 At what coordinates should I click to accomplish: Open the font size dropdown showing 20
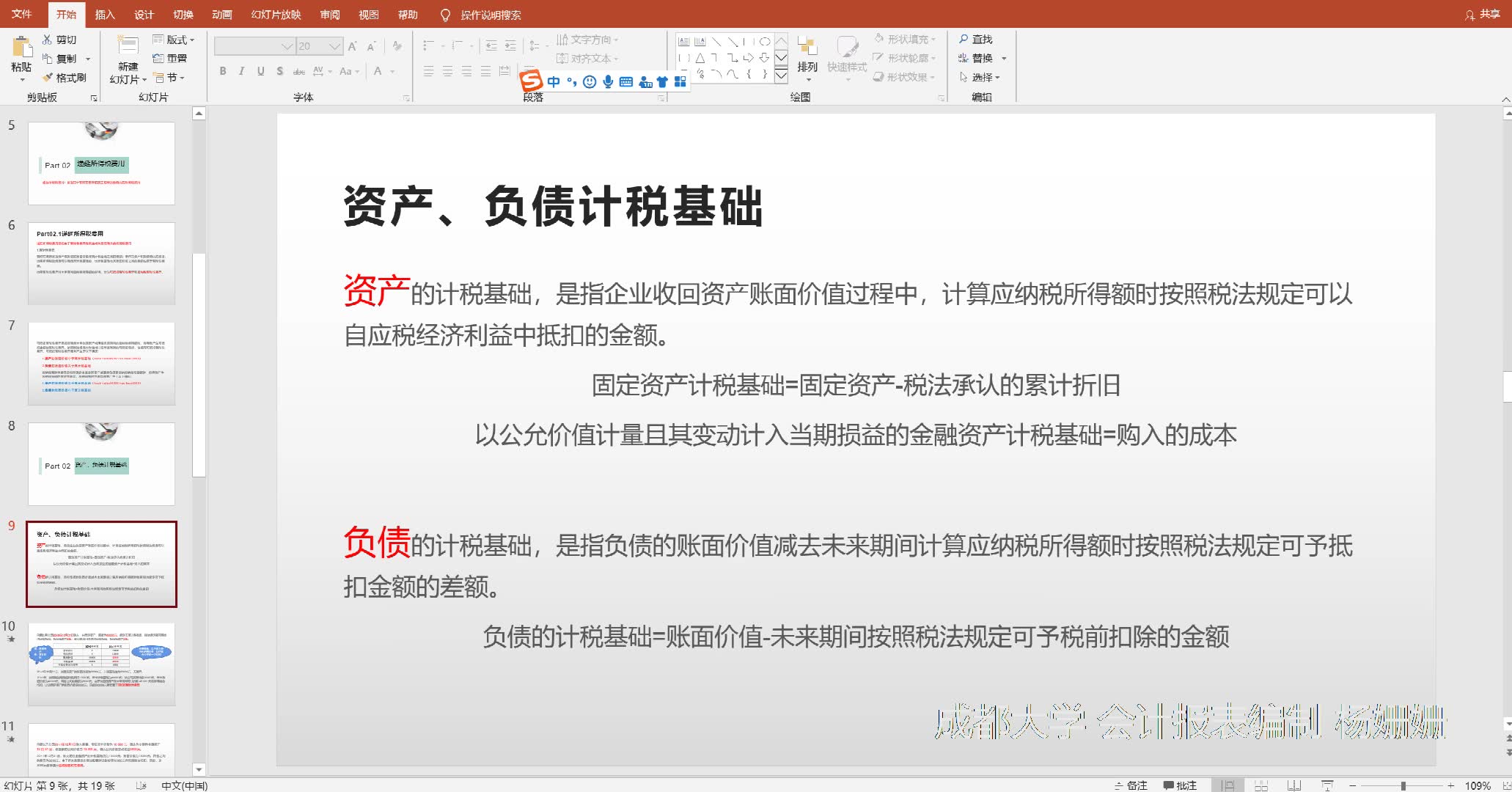[335, 46]
